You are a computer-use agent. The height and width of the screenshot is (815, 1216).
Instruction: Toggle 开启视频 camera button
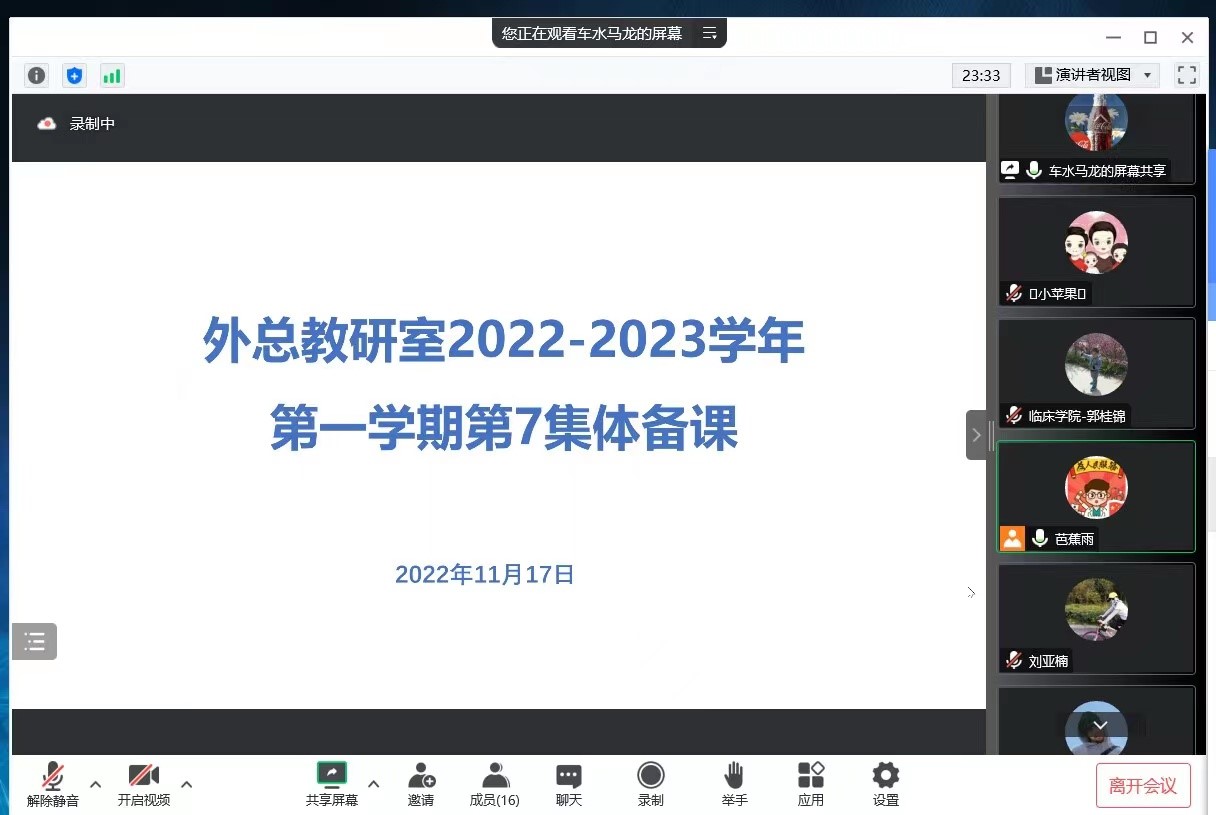pos(144,783)
